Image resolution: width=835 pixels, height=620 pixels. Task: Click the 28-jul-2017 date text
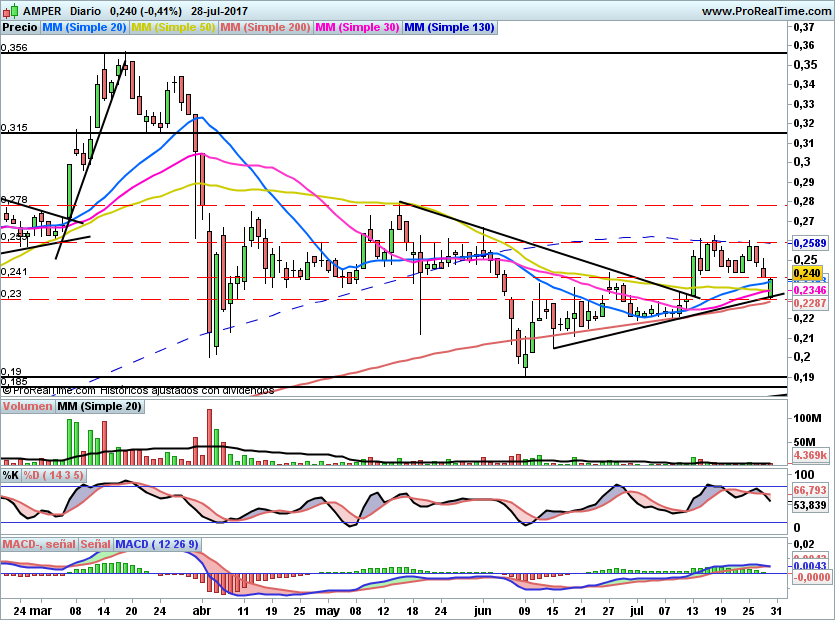point(219,11)
